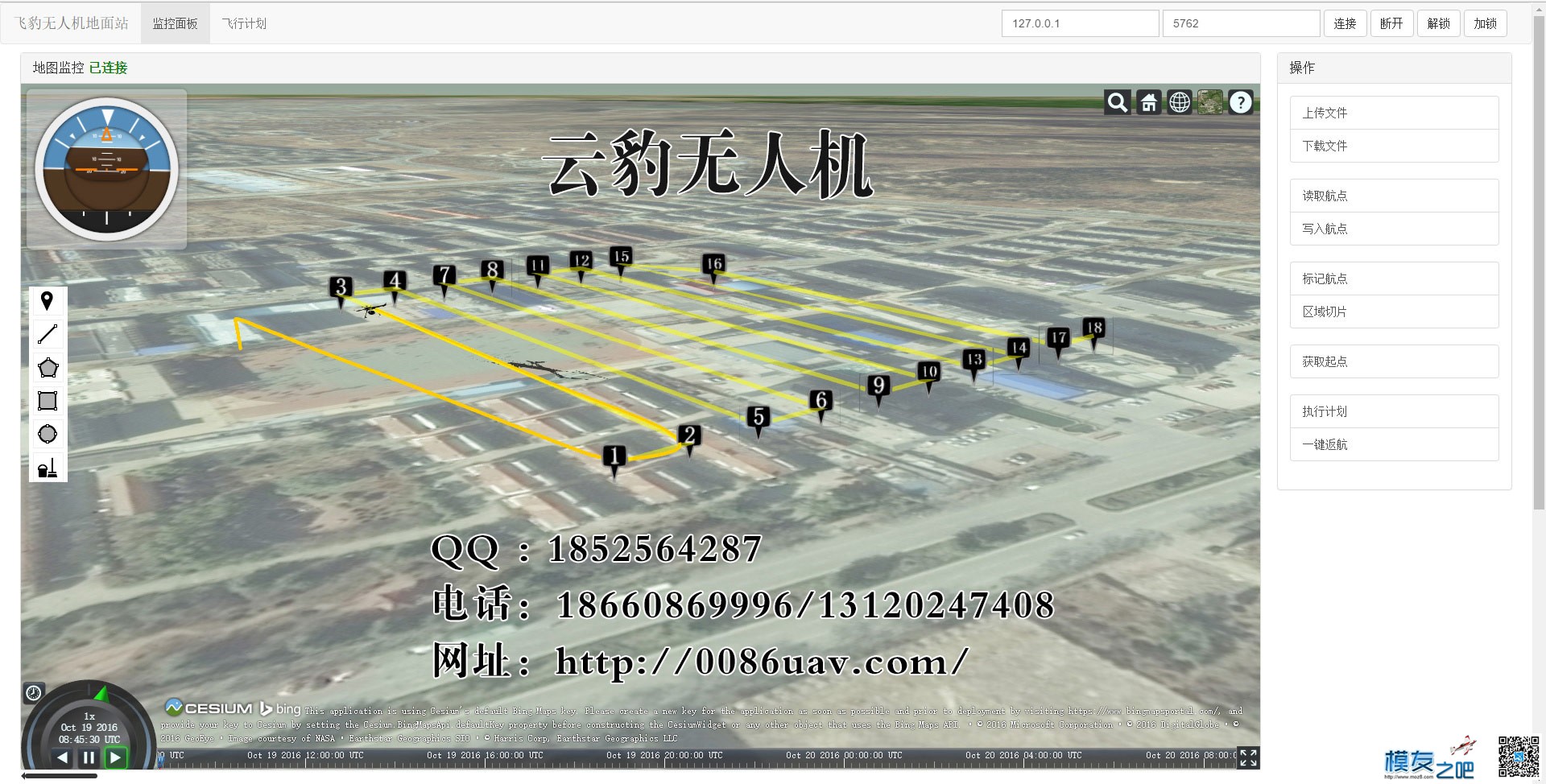1546x784 pixels.
Task: Select waypoint marker 5
Action: point(758,418)
